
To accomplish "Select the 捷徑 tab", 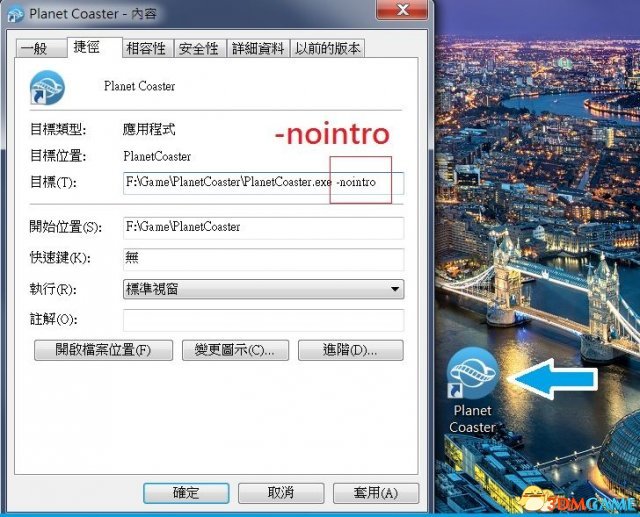I will click(95, 47).
